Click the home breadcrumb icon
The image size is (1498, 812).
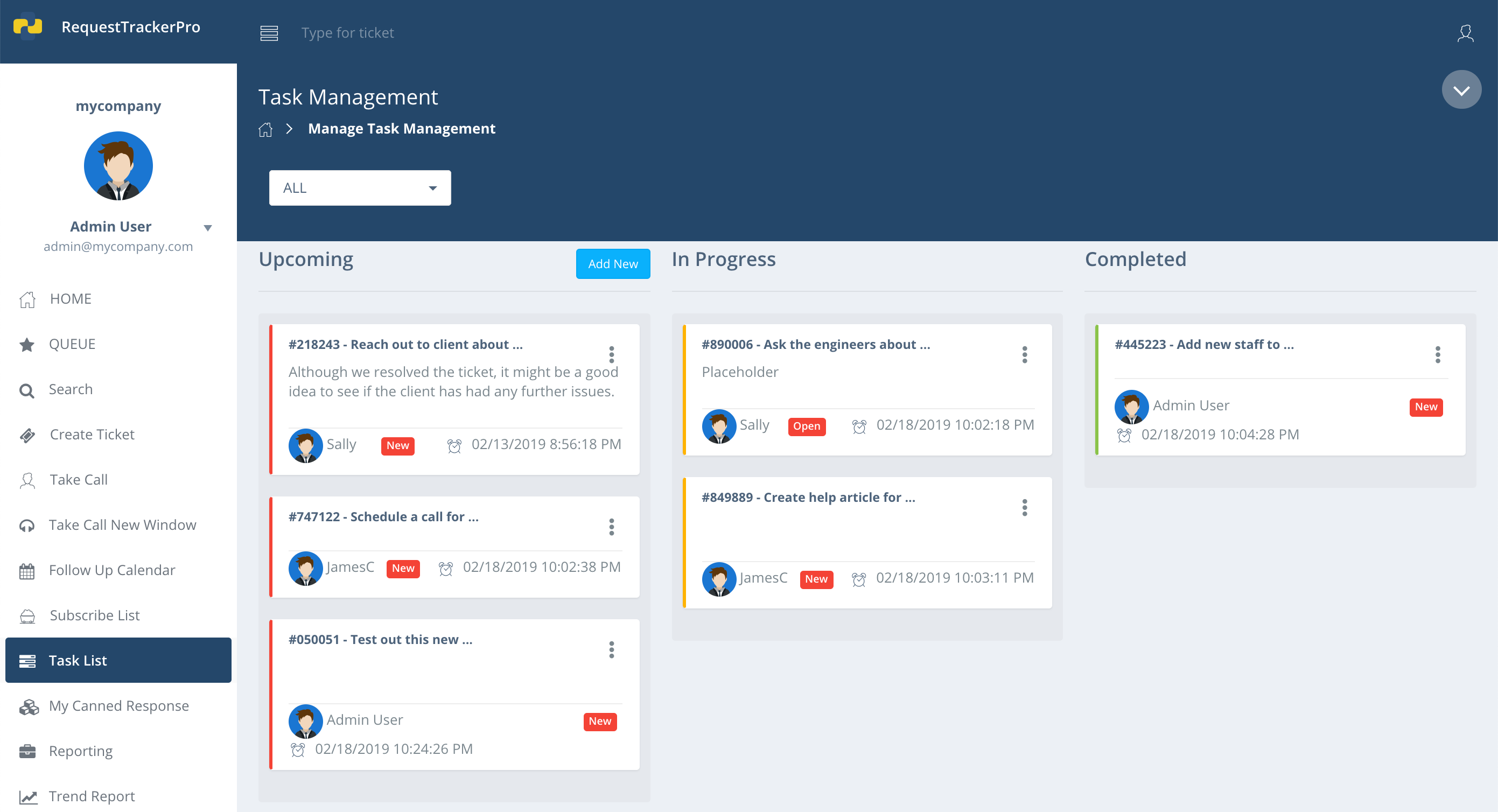point(265,129)
